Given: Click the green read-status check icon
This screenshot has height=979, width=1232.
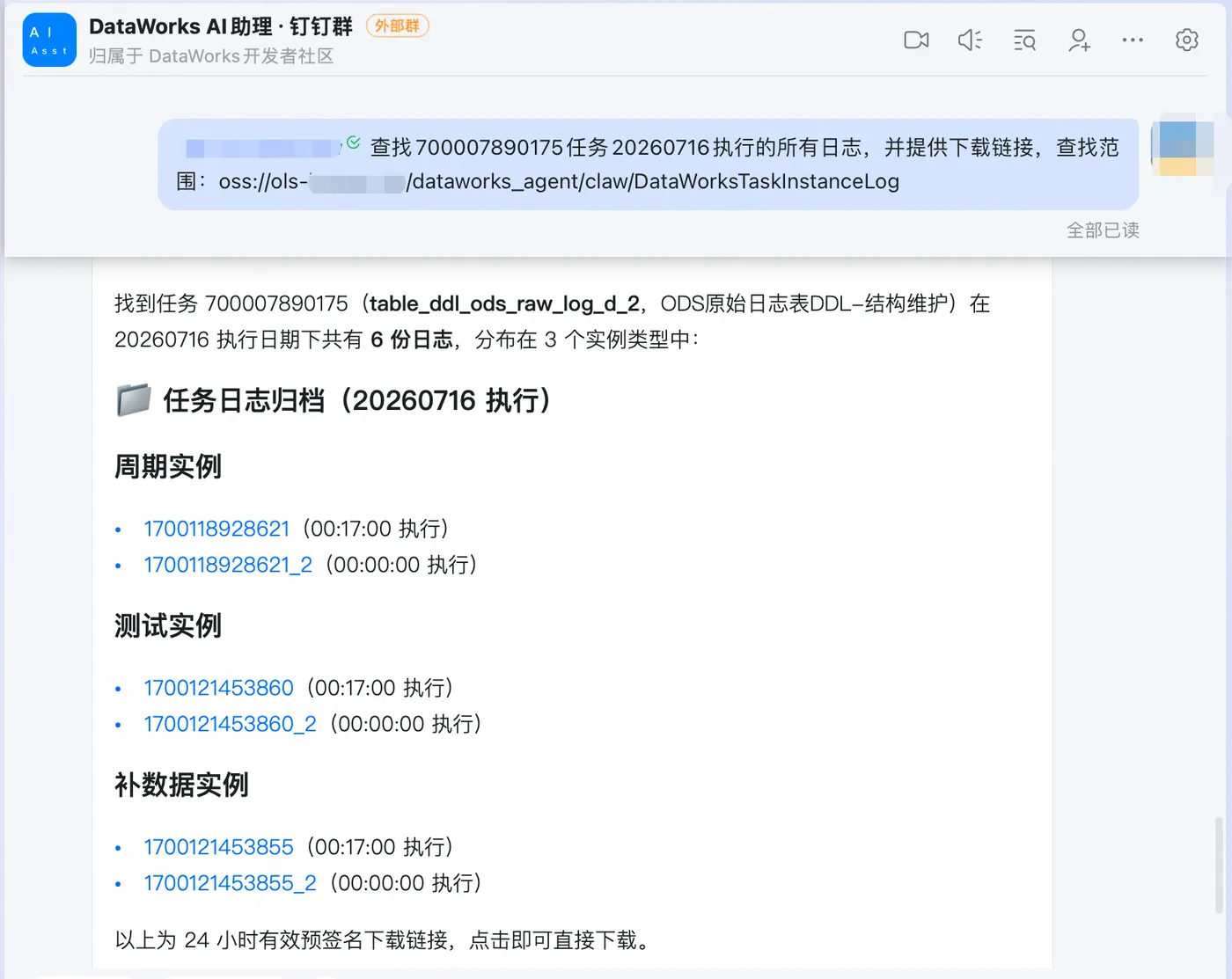Looking at the screenshot, I should pos(353,142).
